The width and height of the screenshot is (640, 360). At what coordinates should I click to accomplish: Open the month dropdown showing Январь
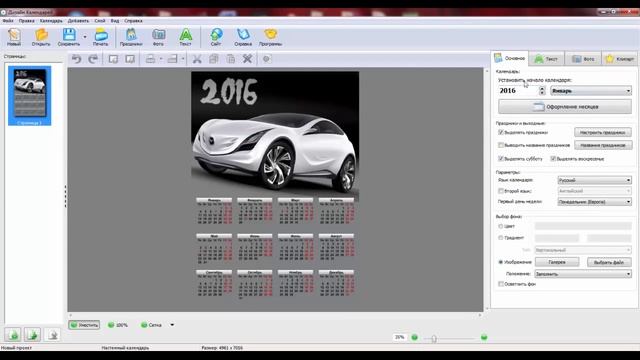pyautogui.click(x=591, y=91)
